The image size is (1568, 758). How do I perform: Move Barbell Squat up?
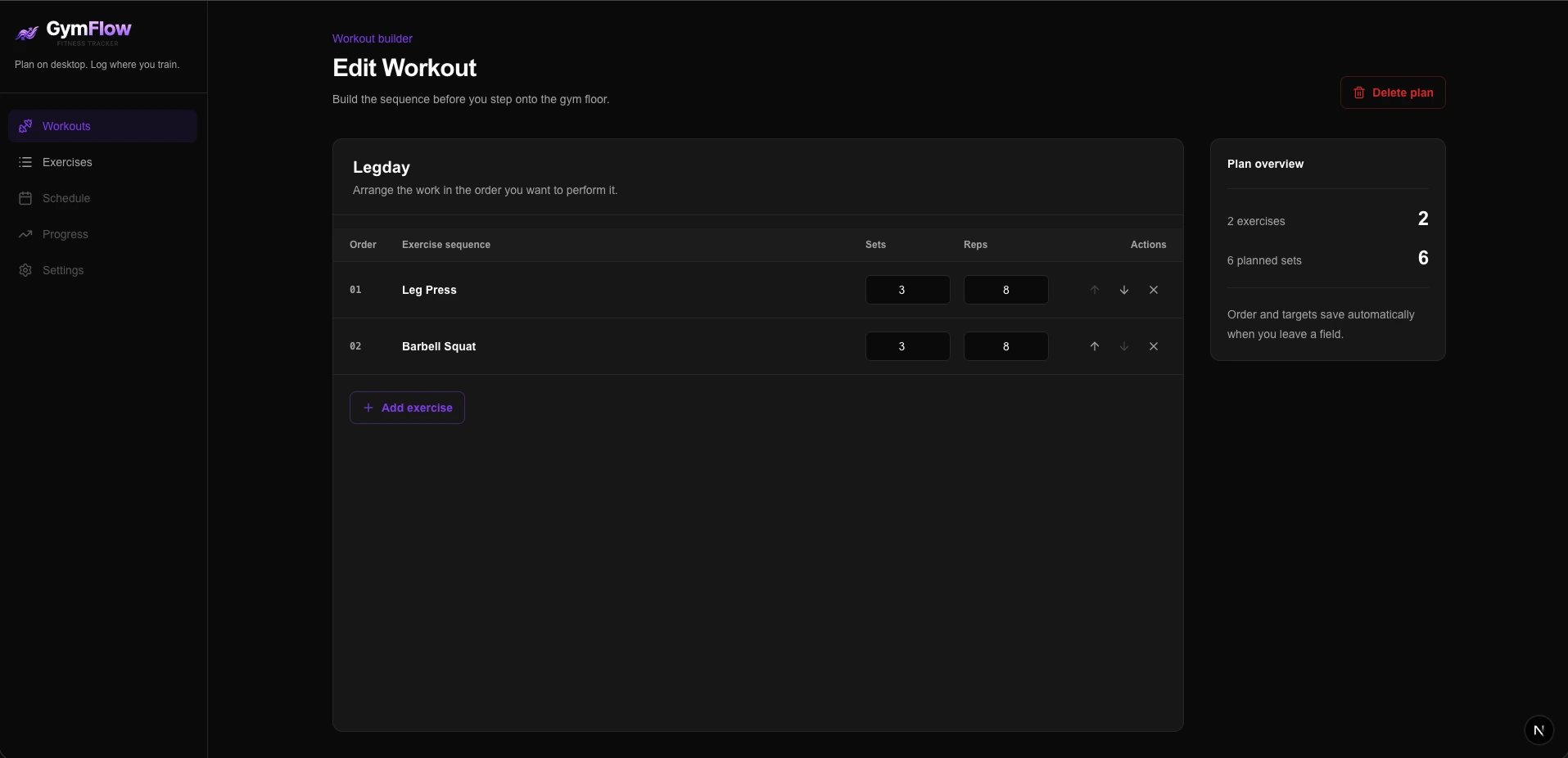1095,346
